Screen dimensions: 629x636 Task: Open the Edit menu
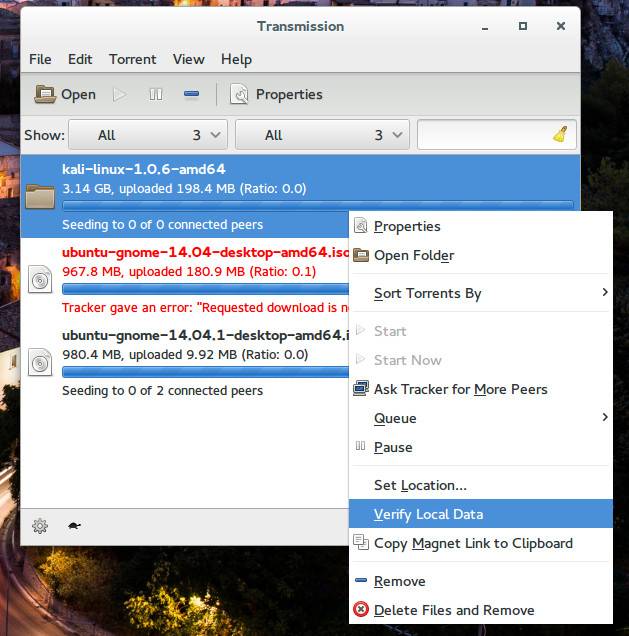(x=80, y=60)
